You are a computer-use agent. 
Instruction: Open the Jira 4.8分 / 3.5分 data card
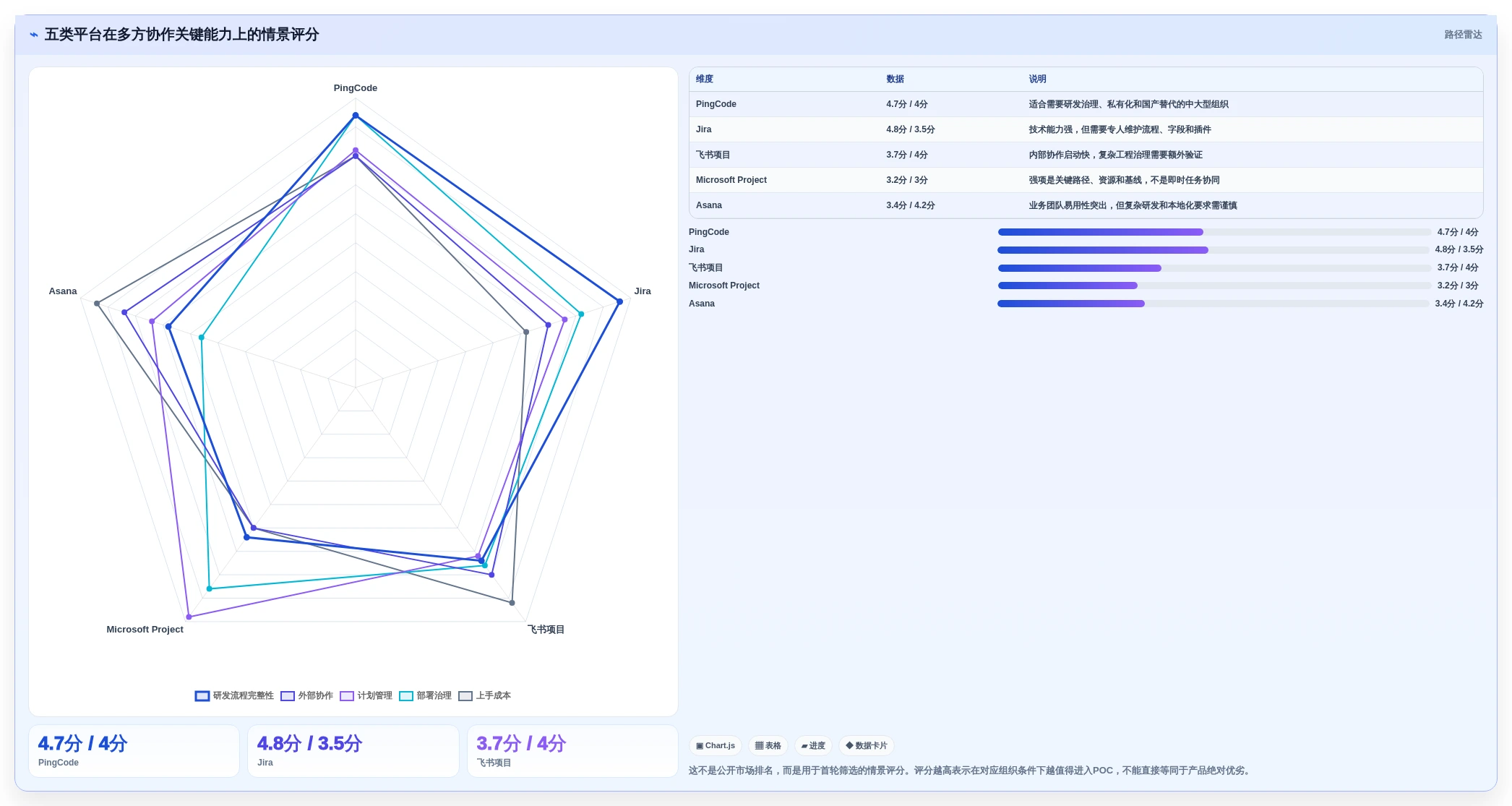pos(353,751)
